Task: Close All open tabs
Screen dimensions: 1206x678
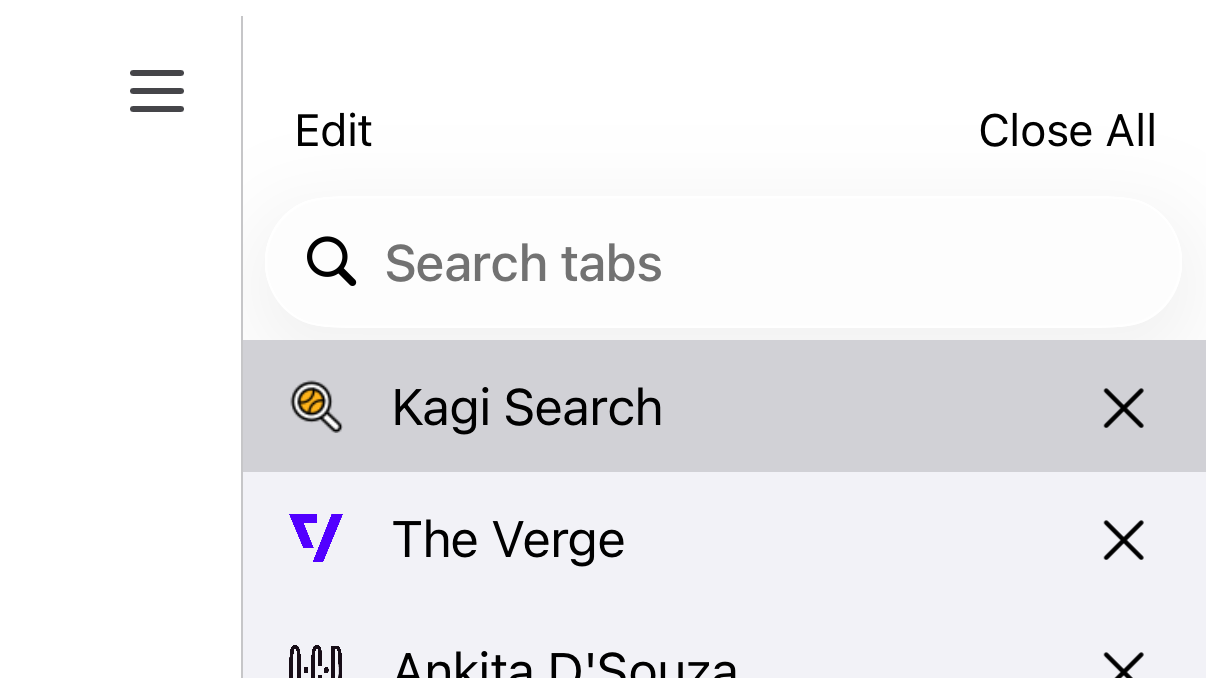Action: (x=1067, y=130)
